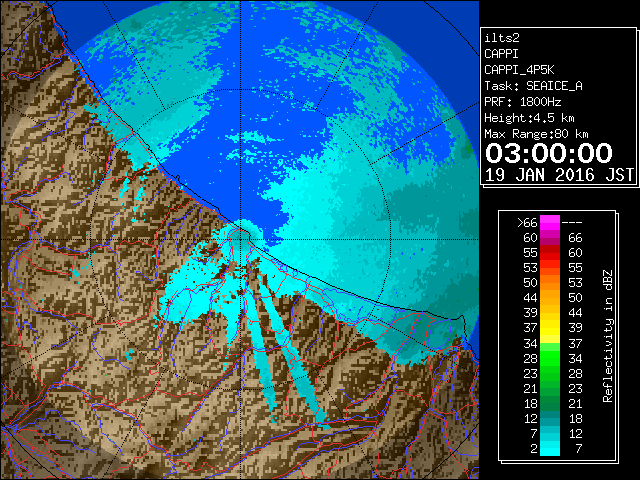Image resolution: width=640 pixels, height=480 pixels.
Task: Click the '19 JAN 2016 JST' date
Action: point(559,175)
